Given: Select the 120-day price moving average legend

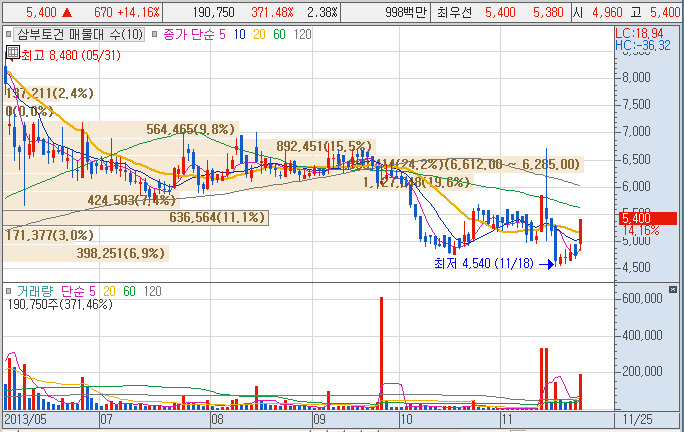Looking at the screenshot, I should pos(302,34).
